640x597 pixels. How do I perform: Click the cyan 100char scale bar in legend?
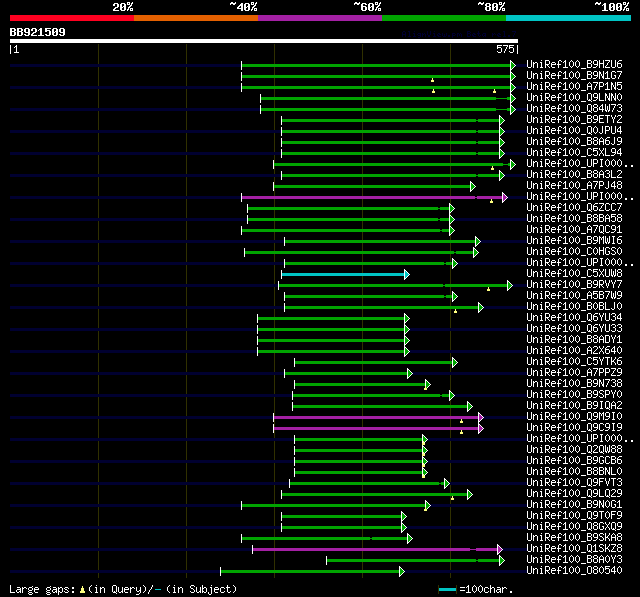pos(447,589)
